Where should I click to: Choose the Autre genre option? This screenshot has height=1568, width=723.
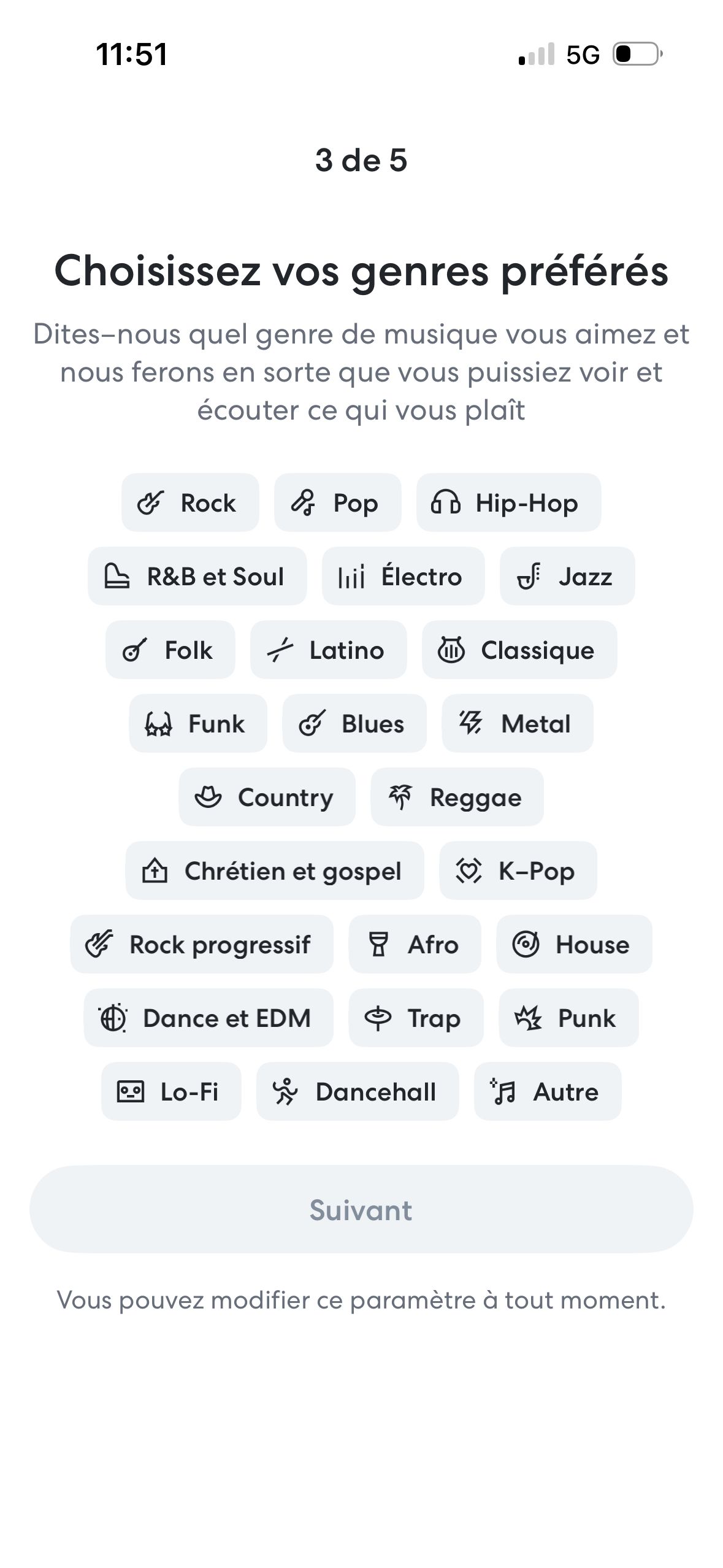click(x=546, y=1091)
